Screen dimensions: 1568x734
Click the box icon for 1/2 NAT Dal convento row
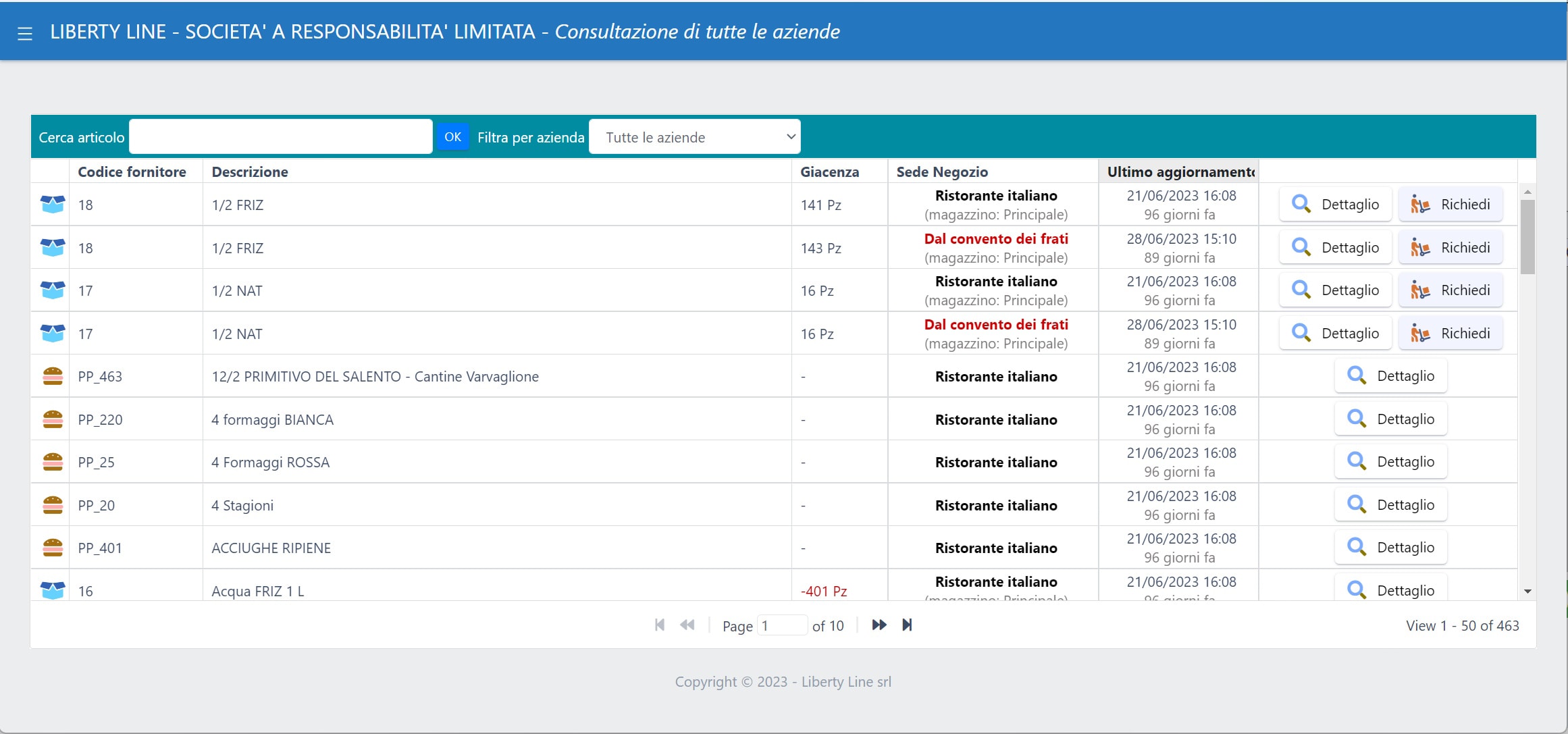53,333
